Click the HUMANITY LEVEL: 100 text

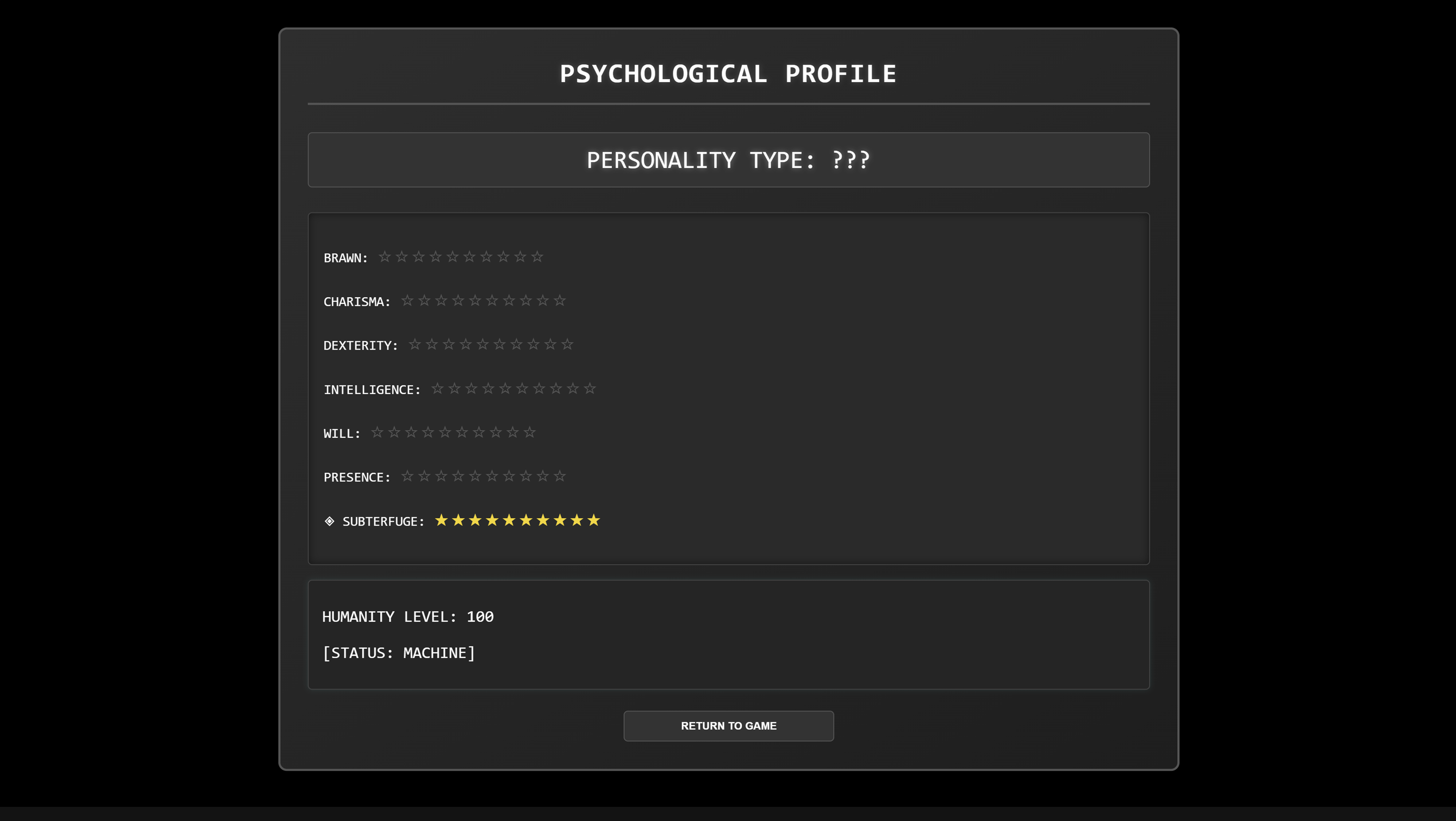point(407,616)
